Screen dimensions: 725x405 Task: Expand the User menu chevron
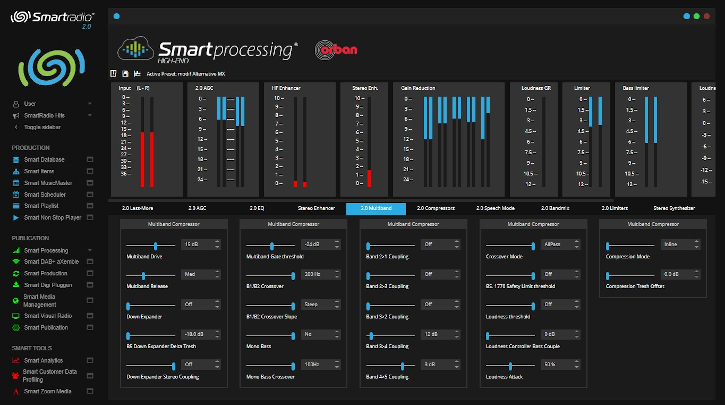pyautogui.click(x=90, y=104)
